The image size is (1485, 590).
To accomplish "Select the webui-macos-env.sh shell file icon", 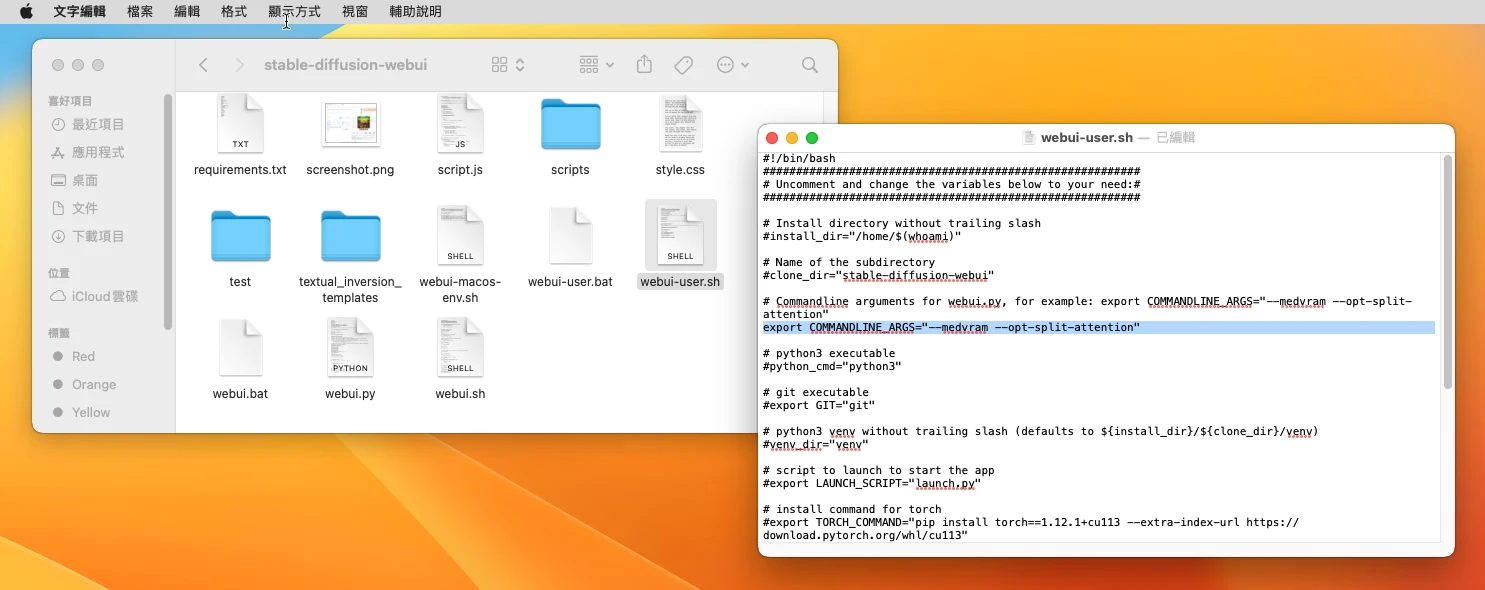I will point(460,236).
